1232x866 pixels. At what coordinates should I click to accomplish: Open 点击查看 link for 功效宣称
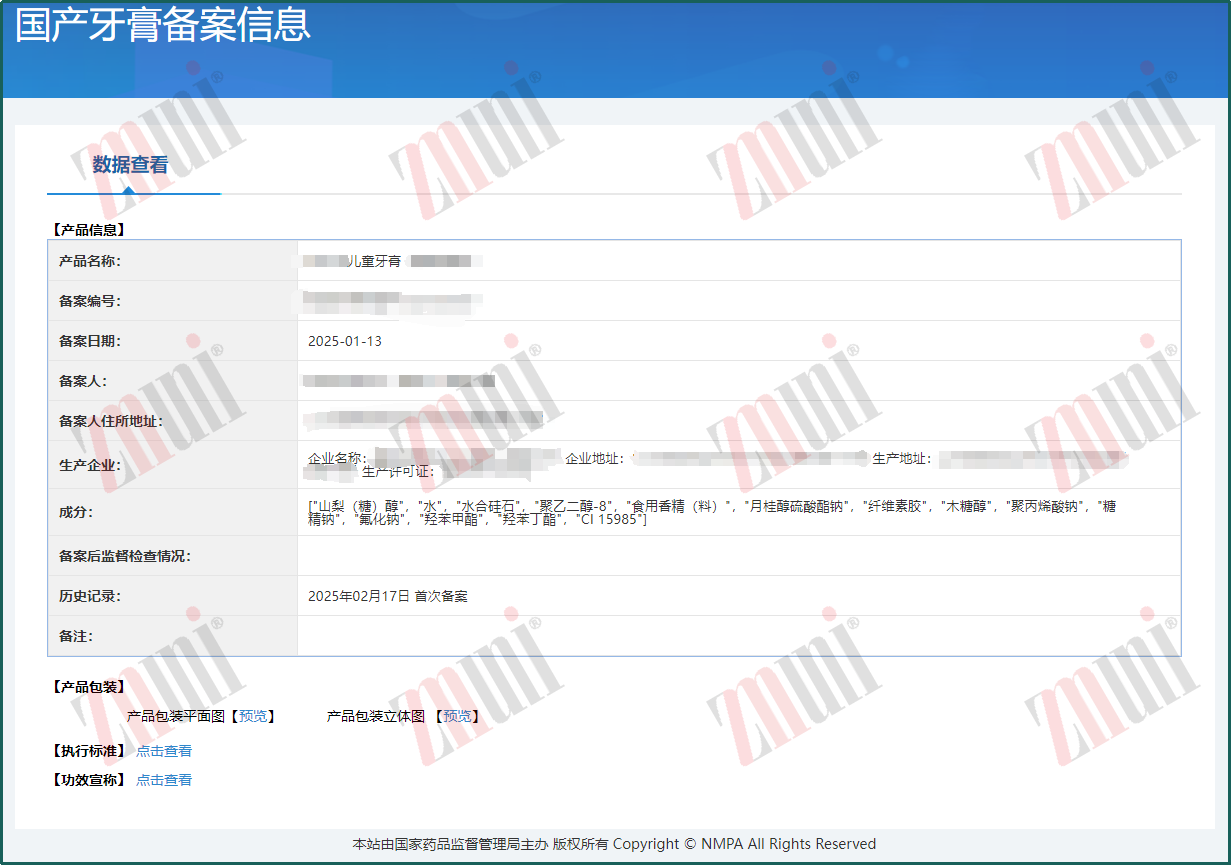click(164, 780)
